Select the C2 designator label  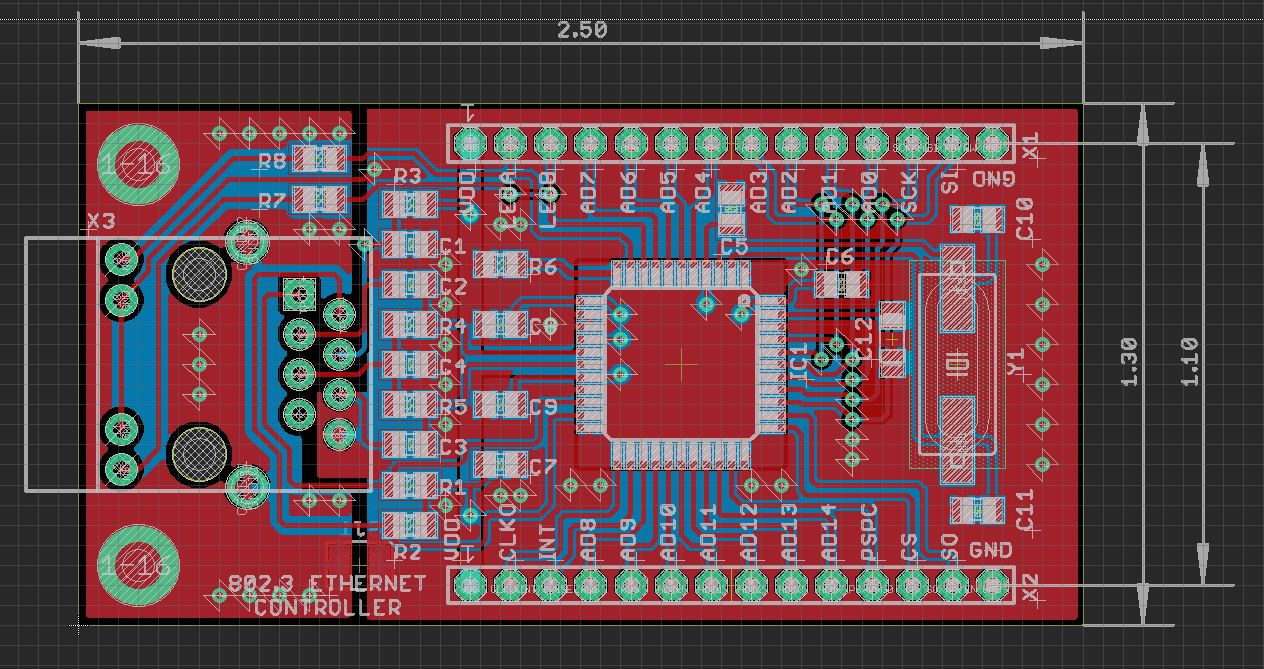coord(452,287)
